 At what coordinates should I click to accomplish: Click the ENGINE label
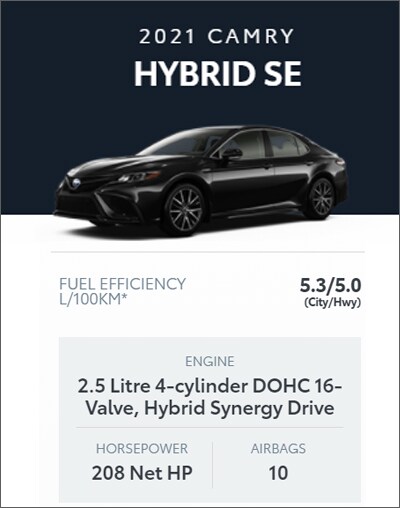coord(210,361)
